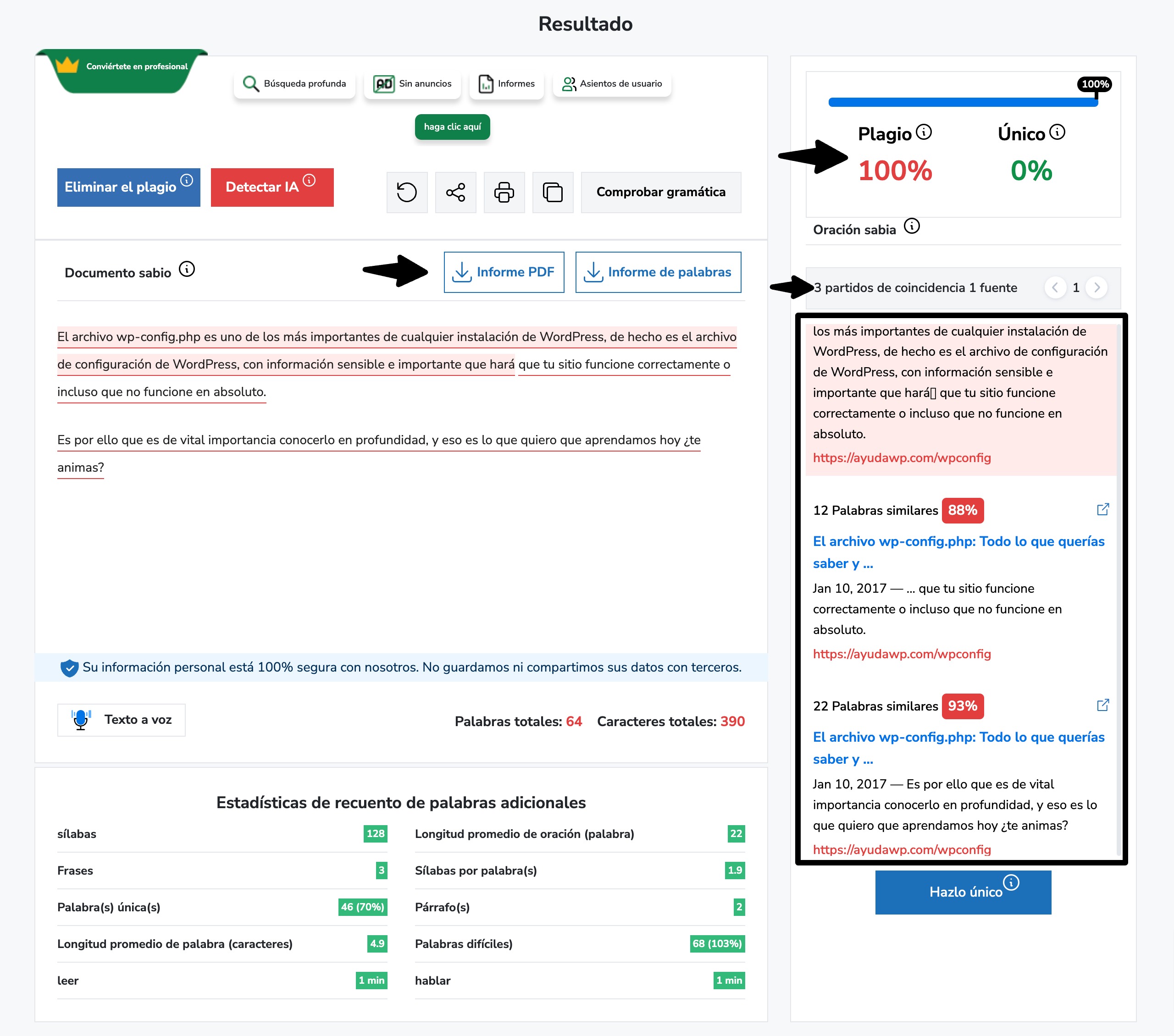The width and height of the screenshot is (1174, 1036).
Task: Click the 100% progress bar marker label
Action: [1094, 84]
